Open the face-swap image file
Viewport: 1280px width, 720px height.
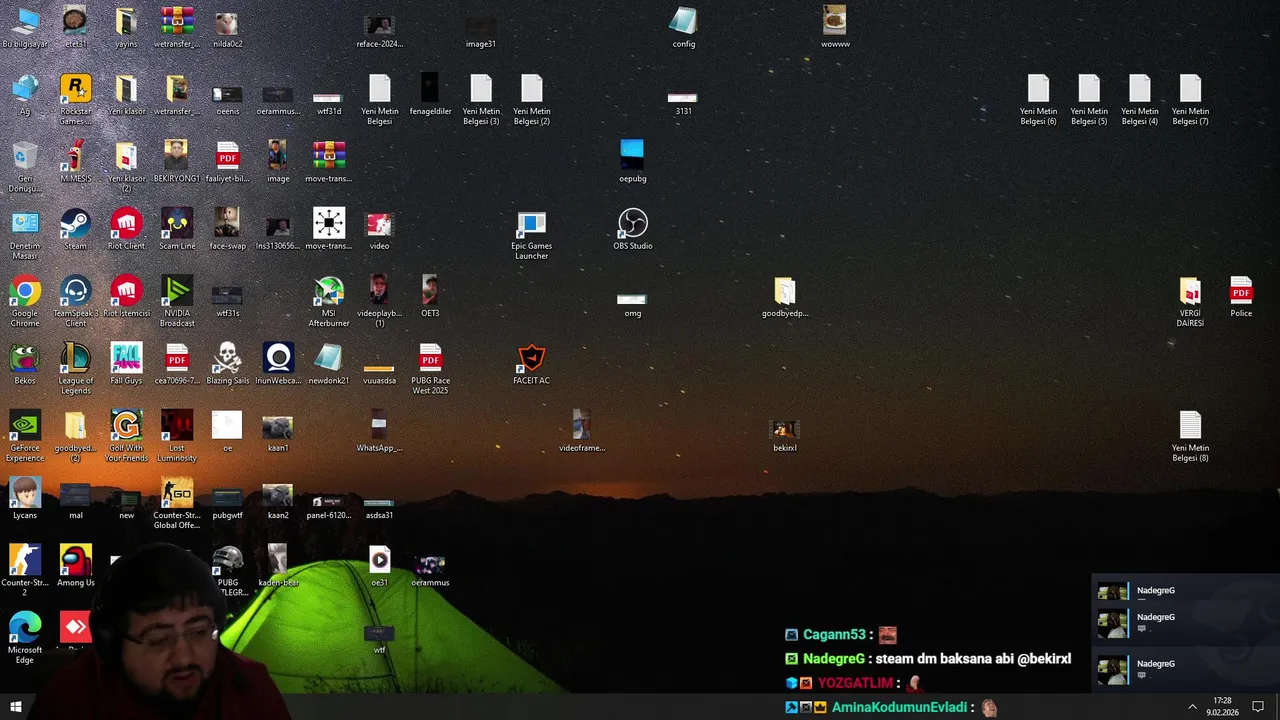tap(227, 229)
